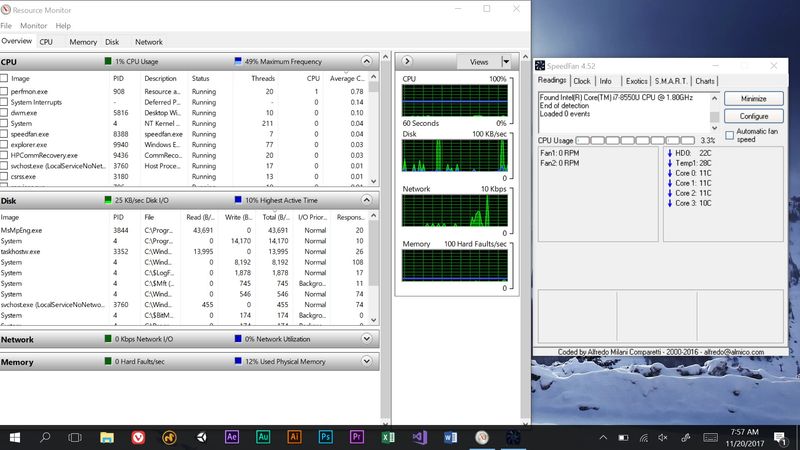Click the pen/link tray icon
This screenshot has width=800, height=450.
686,437
